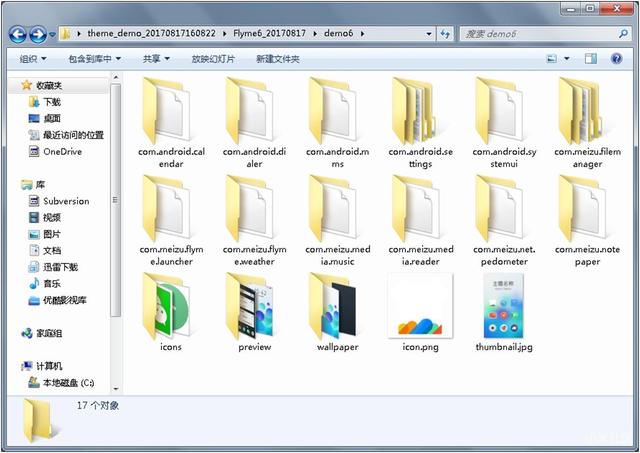Select the com.android.mms folder
Image resolution: width=640 pixels, height=453 pixels.
pyautogui.click(x=338, y=122)
